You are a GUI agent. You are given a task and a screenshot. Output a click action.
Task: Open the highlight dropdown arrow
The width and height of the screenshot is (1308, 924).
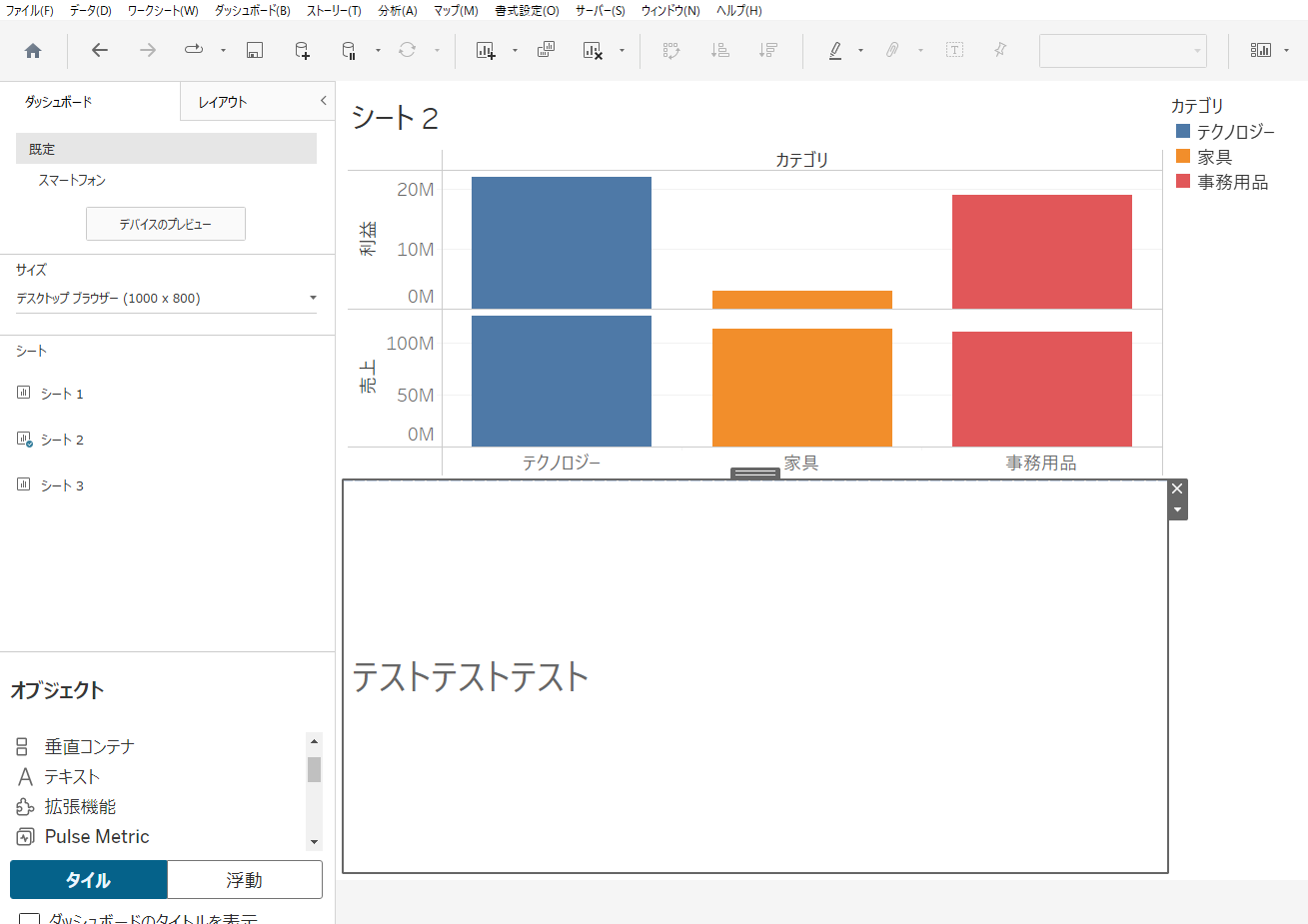[860, 50]
